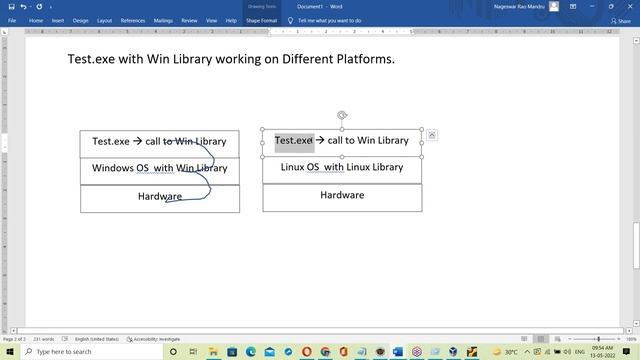Open the Insert ribbon tab
640x360 pixels.
[x=58, y=20]
